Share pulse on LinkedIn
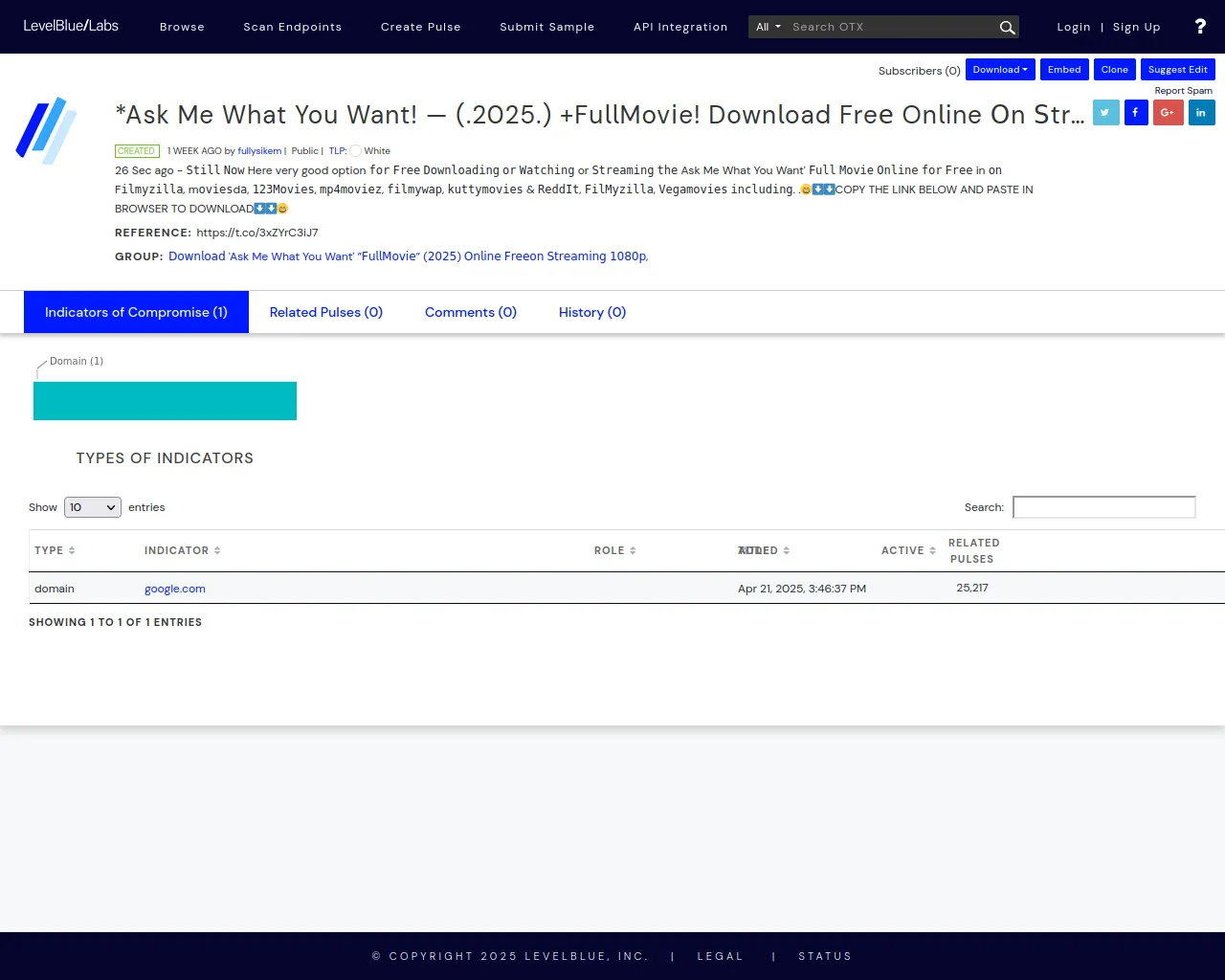This screenshot has width=1225, height=980. (1201, 113)
